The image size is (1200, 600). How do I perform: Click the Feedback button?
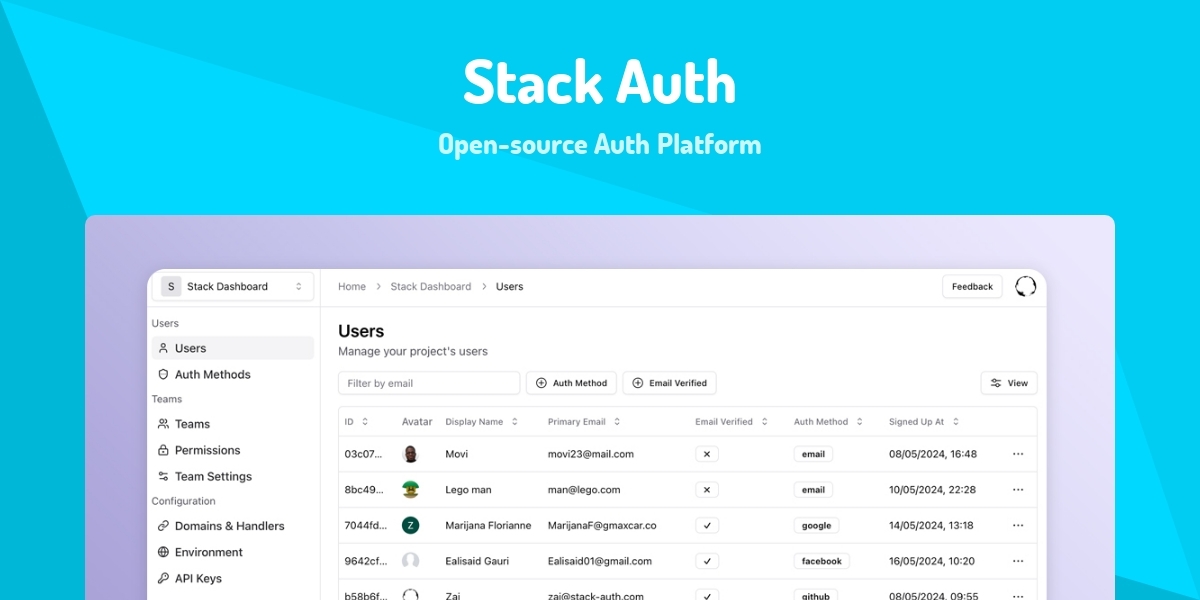[972, 287]
